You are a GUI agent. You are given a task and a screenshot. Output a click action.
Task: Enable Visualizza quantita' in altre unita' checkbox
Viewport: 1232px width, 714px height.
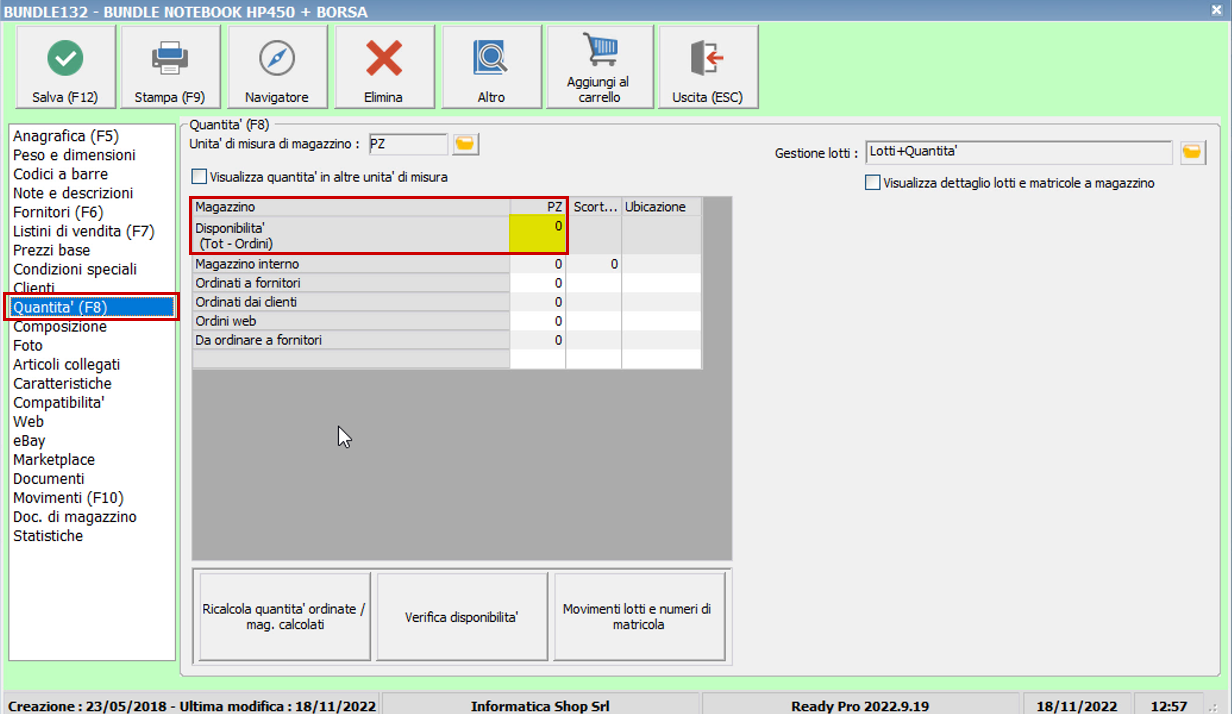coord(199,177)
